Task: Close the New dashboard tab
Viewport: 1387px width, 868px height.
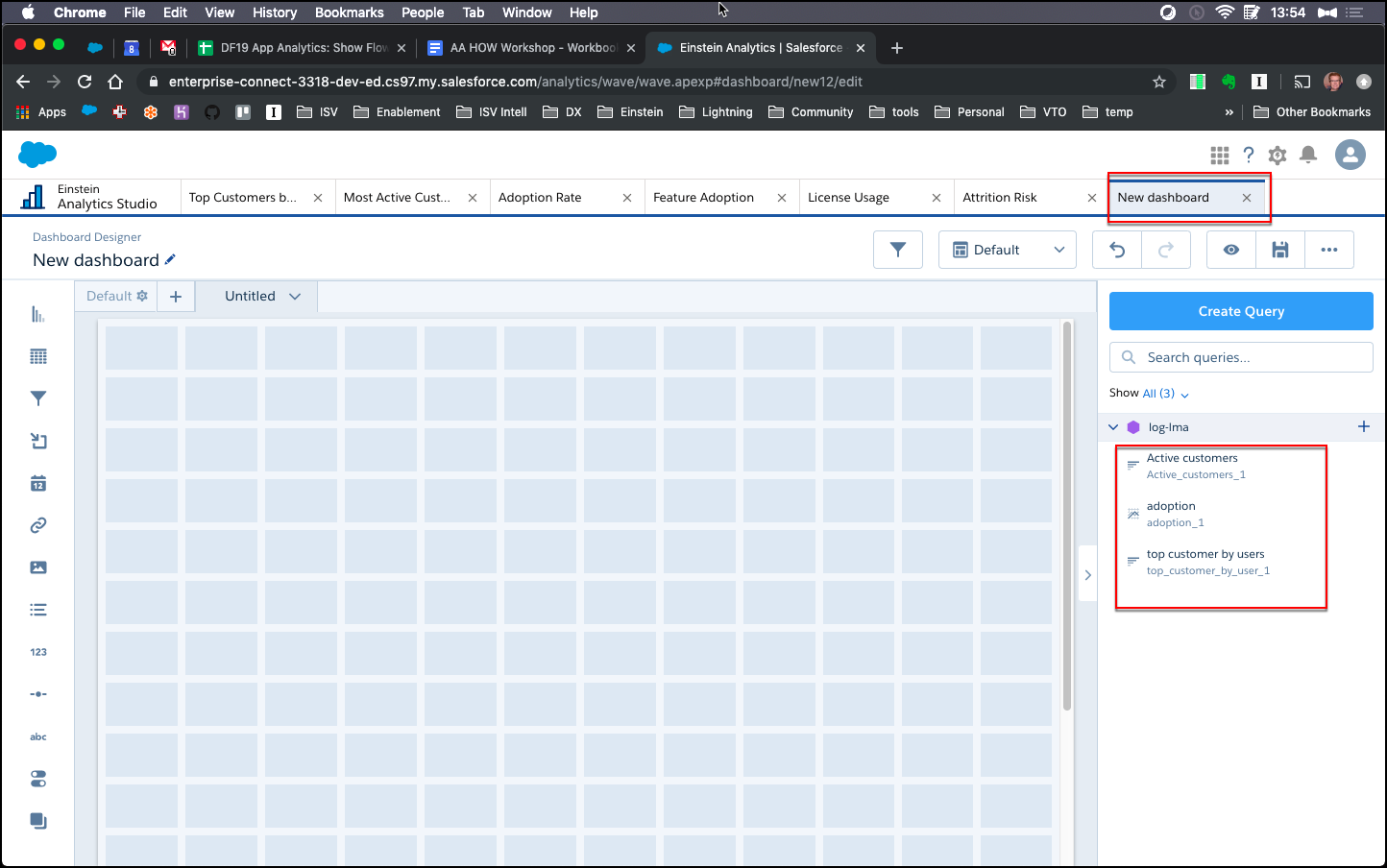Action: [1247, 198]
